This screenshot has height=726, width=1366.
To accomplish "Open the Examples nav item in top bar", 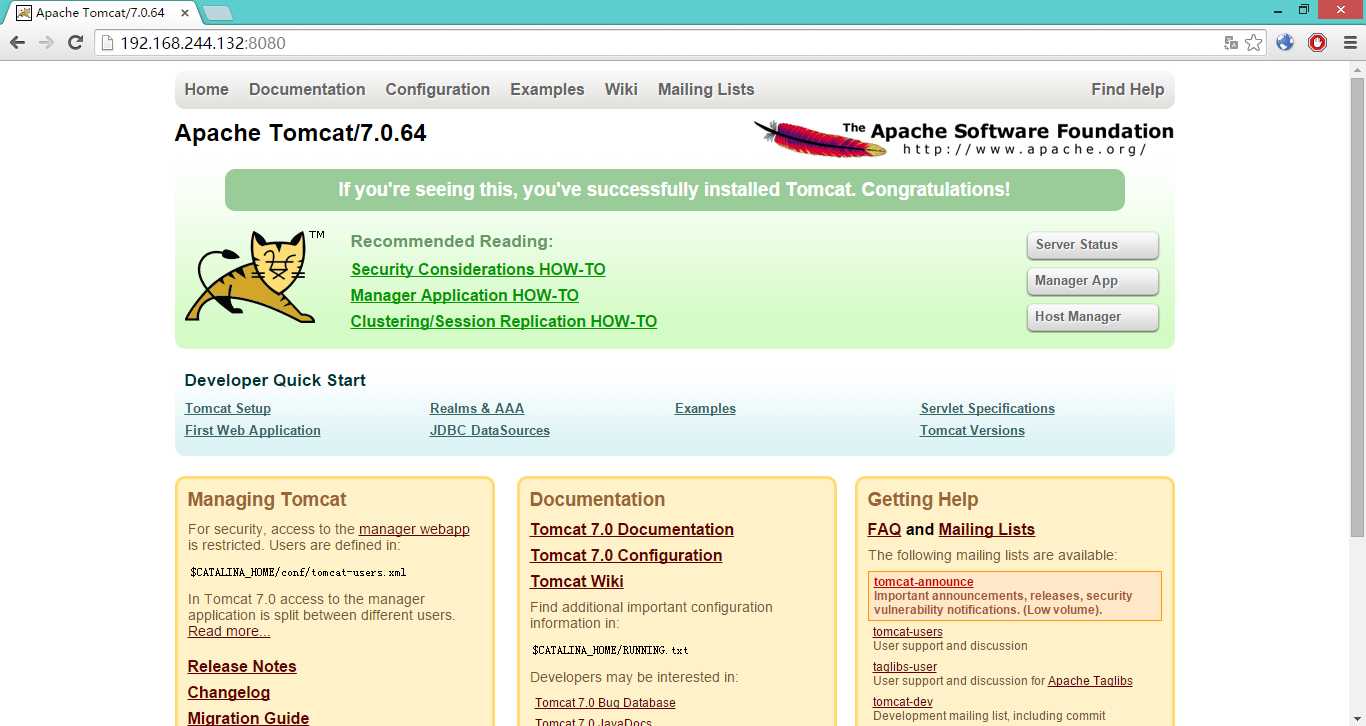I will [547, 89].
